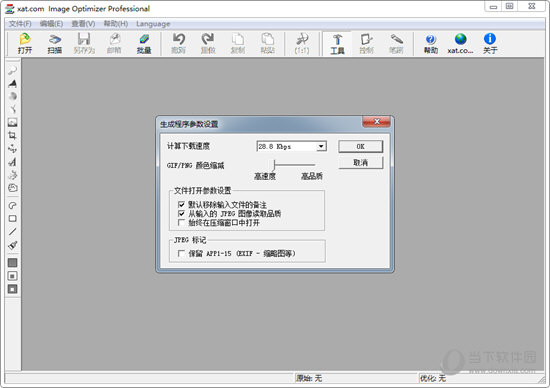Click the 原始: 无 status bar field
Image resolution: width=550 pixels, height=388 pixels.
click(356, 378)
